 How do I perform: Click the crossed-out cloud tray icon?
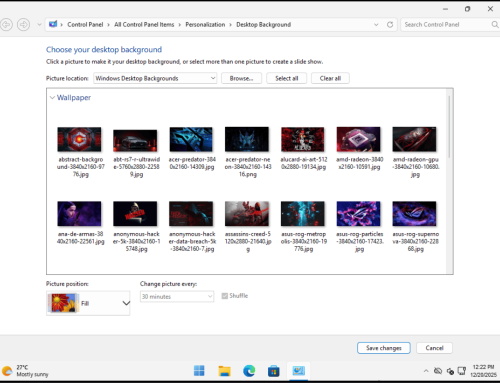438,371
